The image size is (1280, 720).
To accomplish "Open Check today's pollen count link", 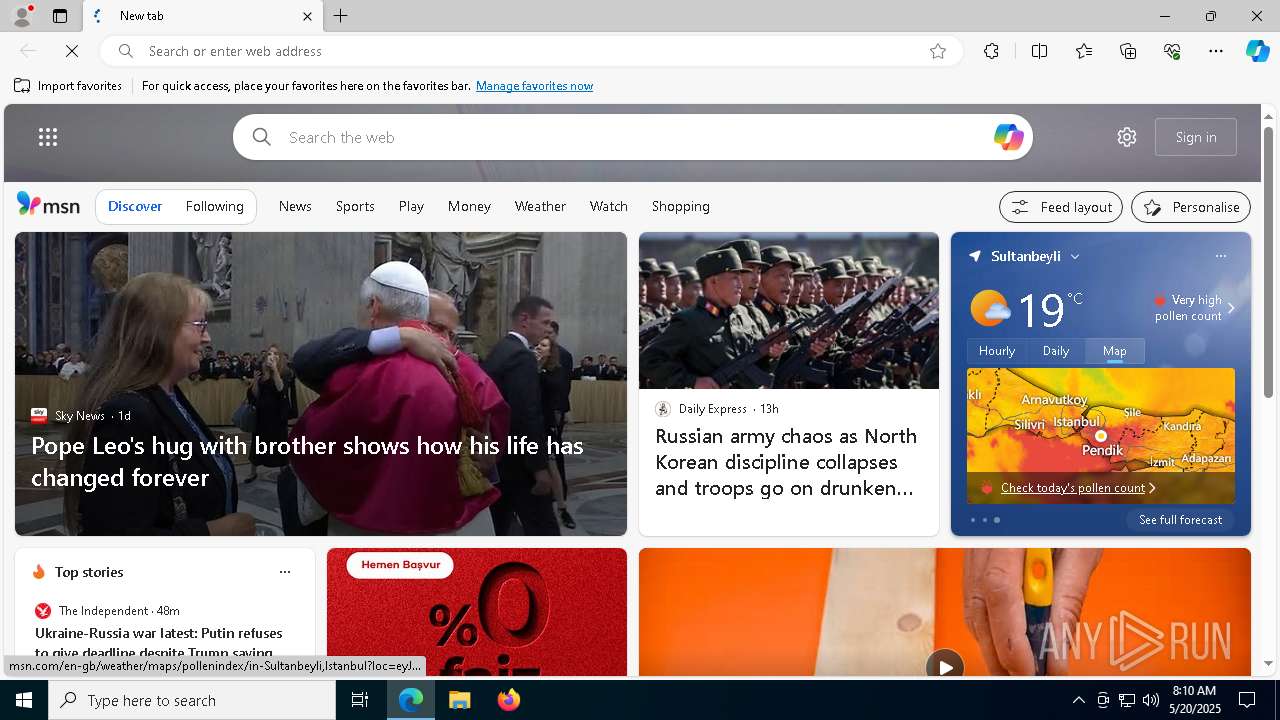I will (x=1073, y=488).
